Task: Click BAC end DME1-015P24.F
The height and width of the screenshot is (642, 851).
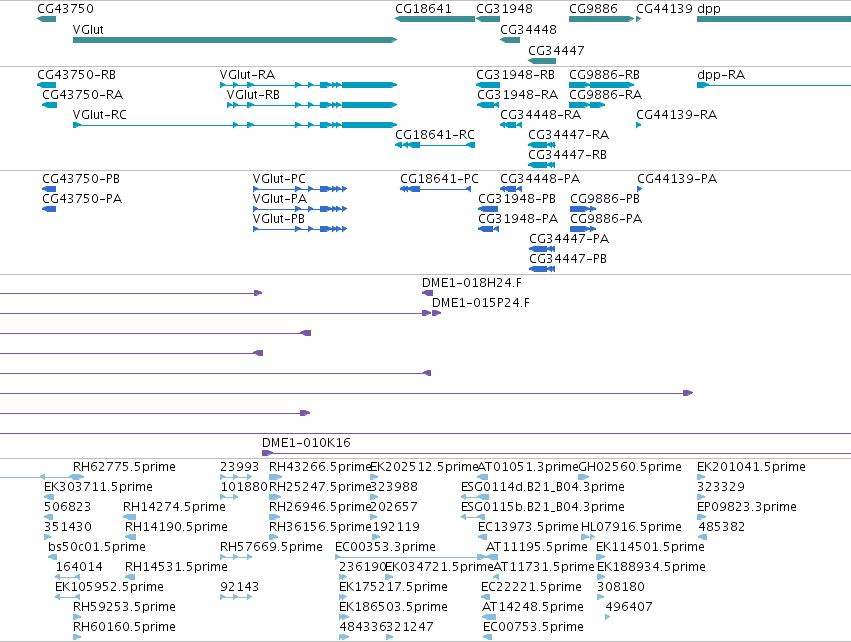Action: click(436, 313)
